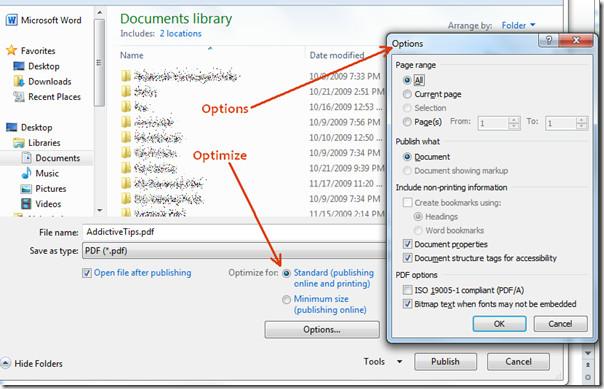Select the All page range radio button
The height and width of the screenshot is (389, 604).
coord(407,80)
